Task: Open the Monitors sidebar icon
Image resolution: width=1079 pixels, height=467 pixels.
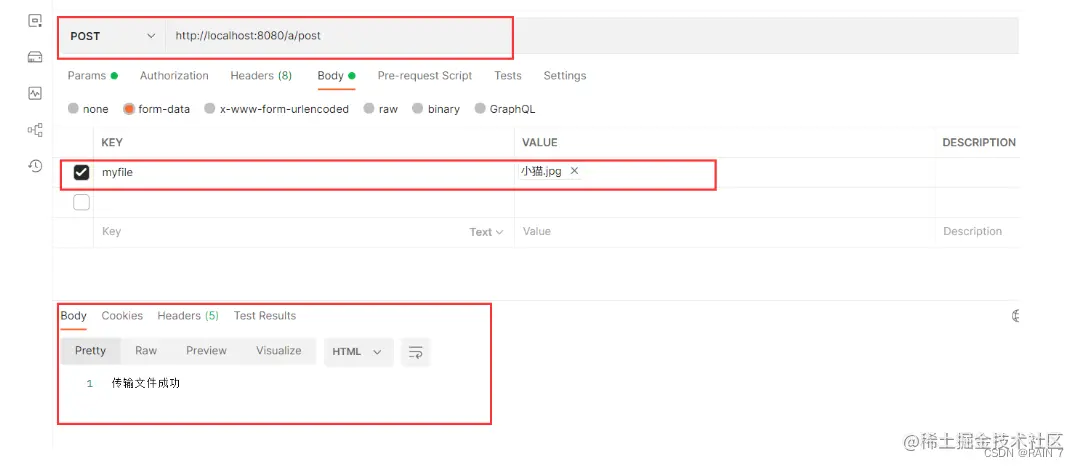Action: (35, 93)
